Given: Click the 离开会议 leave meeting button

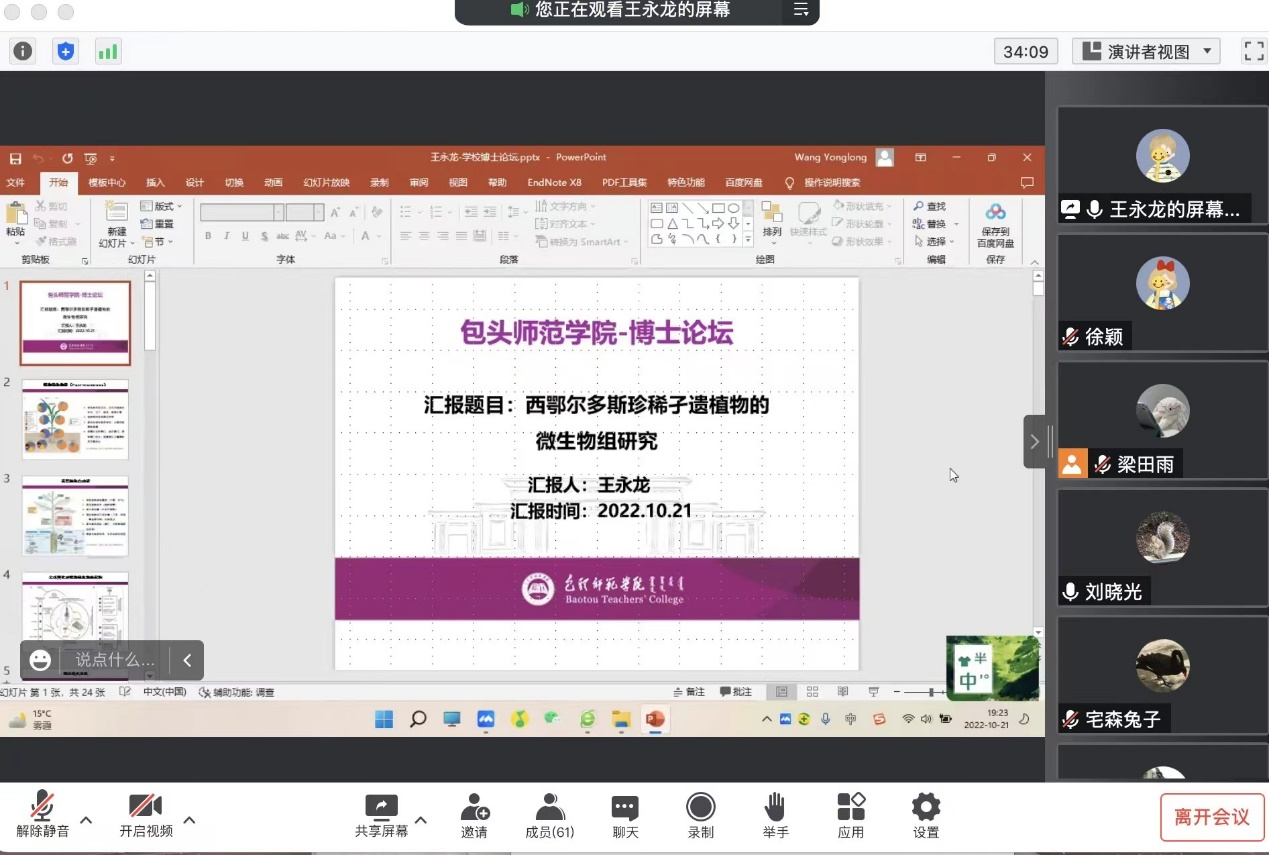Looking at the screenshot, I should [1212, 817].
